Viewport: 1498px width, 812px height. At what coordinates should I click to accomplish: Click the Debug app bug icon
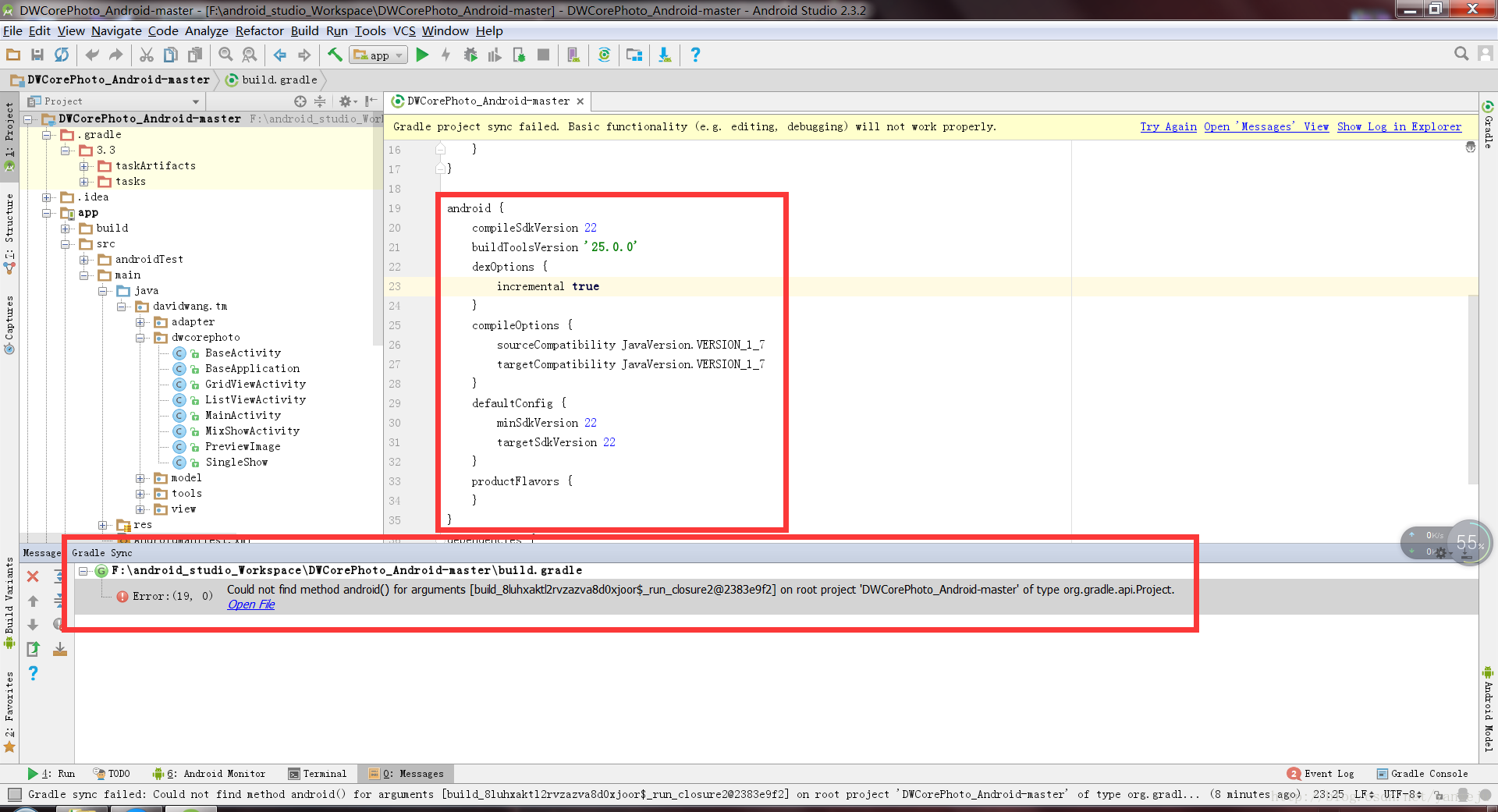coord(470,55)
